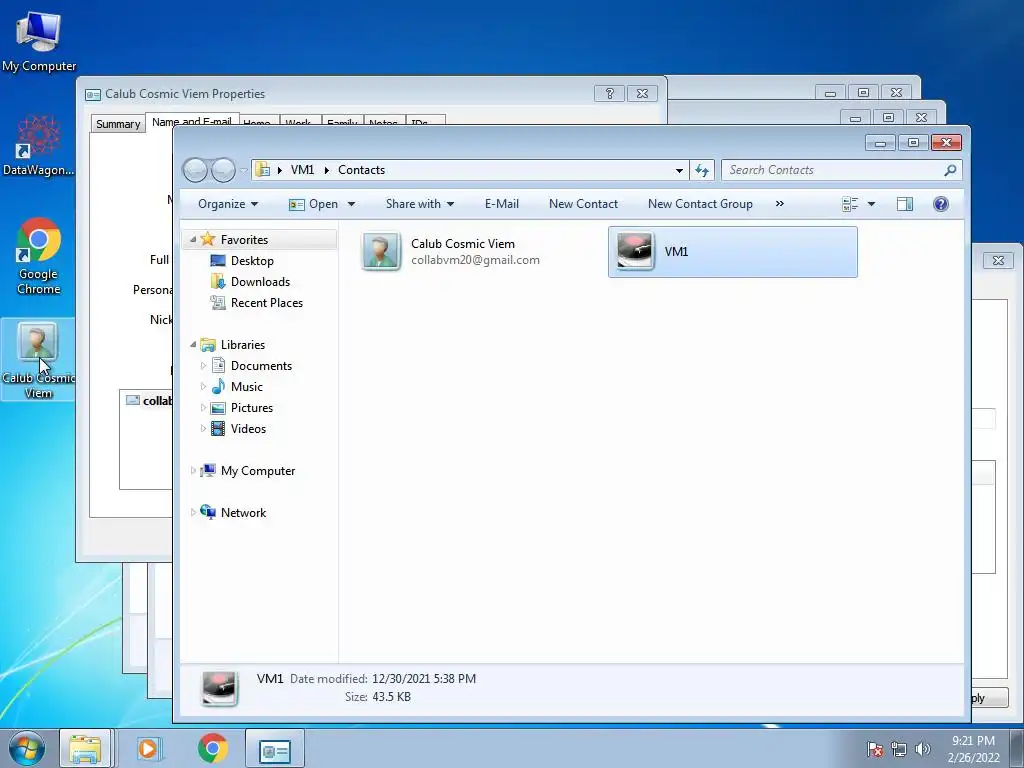Expand My Computer in navigation pane

pos(193,470)
